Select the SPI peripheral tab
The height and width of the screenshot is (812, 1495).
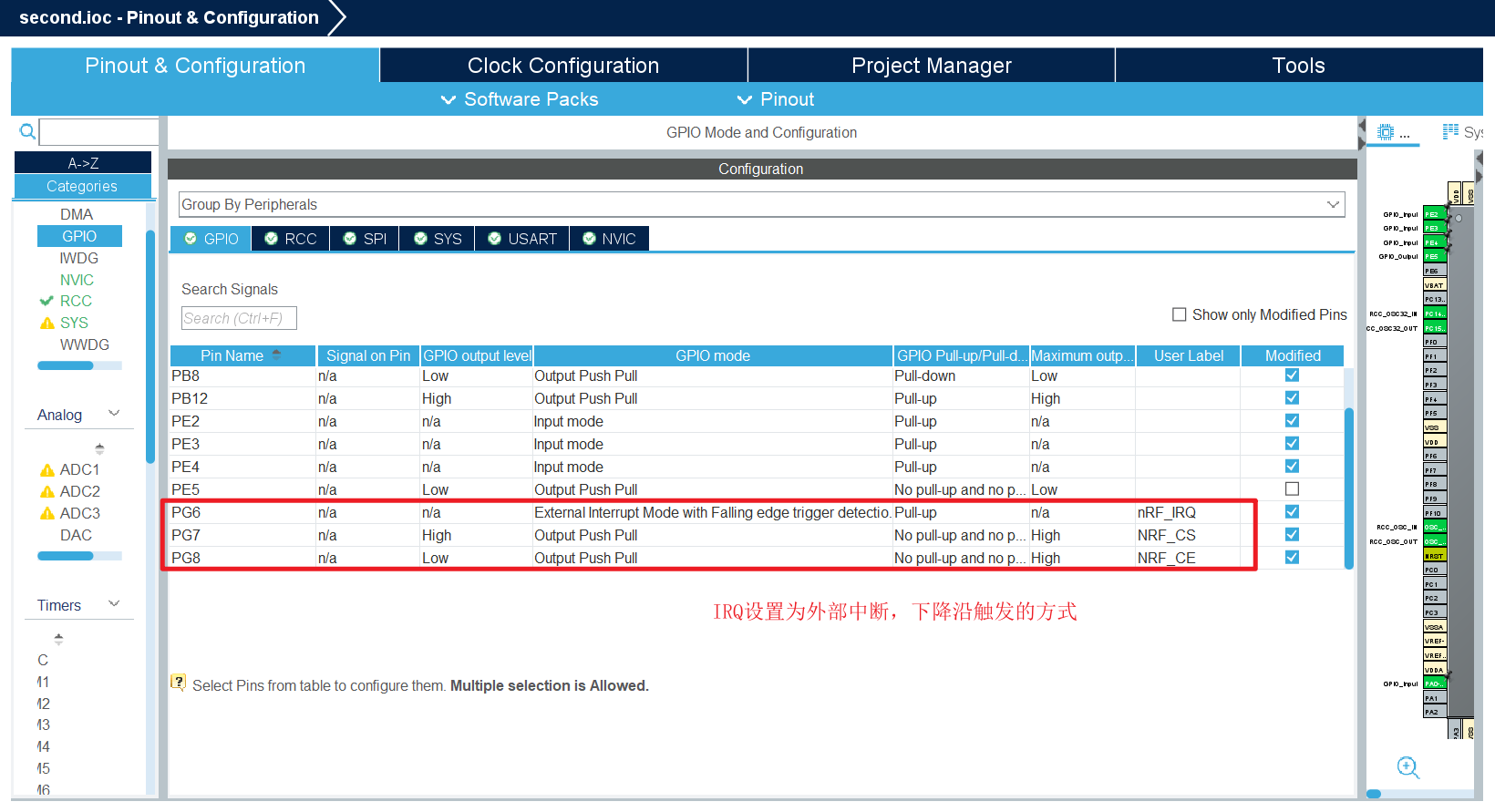tap(365, 239)
